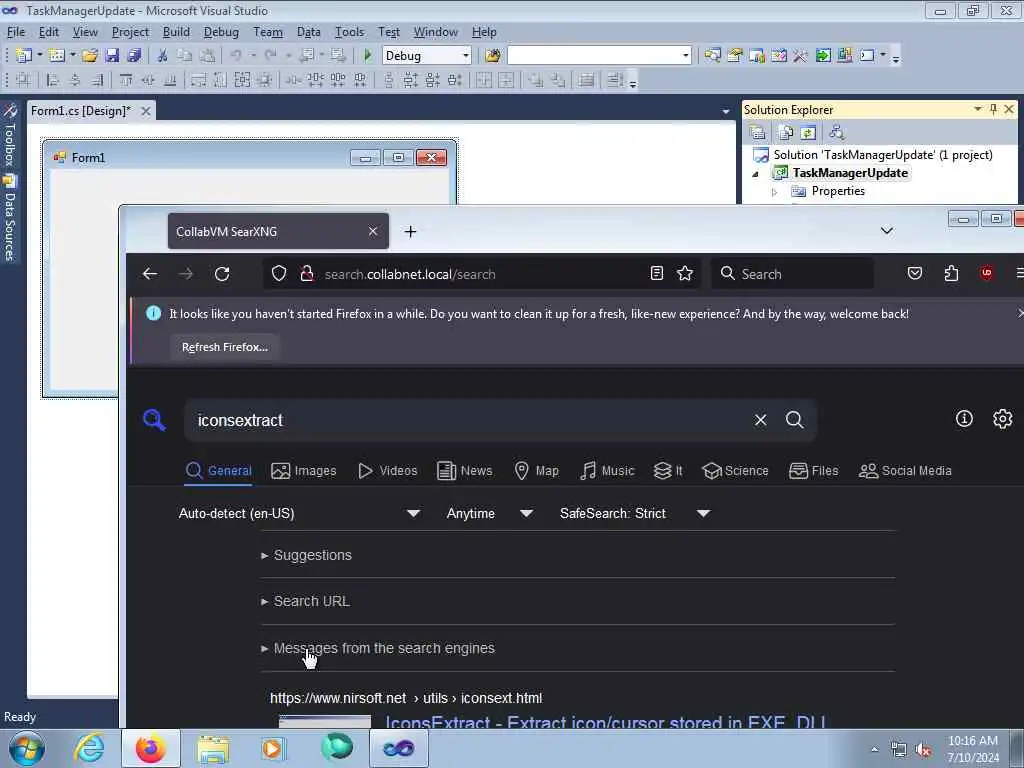
Task: Open the Anytime time range dropdown
Action: click(x=490, y=513)
